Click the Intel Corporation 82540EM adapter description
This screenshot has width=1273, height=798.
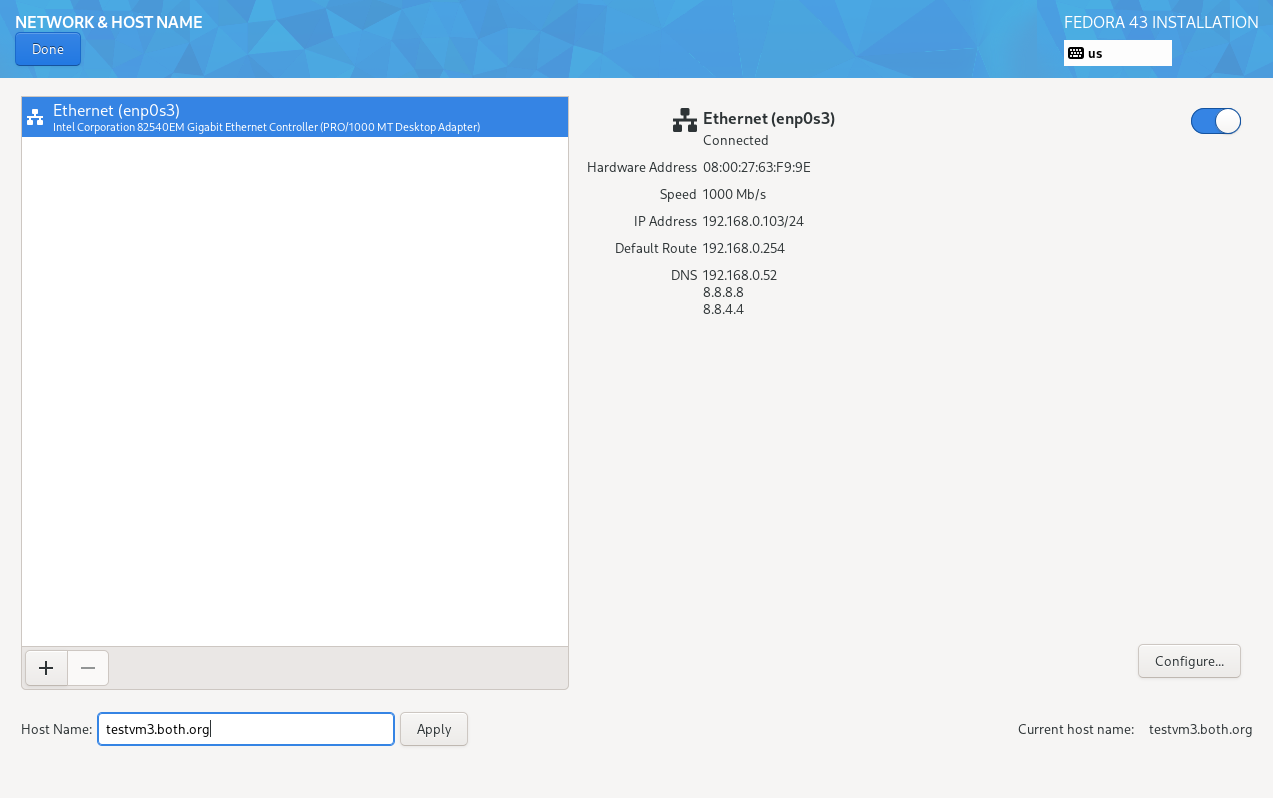[x=266, y=127]
